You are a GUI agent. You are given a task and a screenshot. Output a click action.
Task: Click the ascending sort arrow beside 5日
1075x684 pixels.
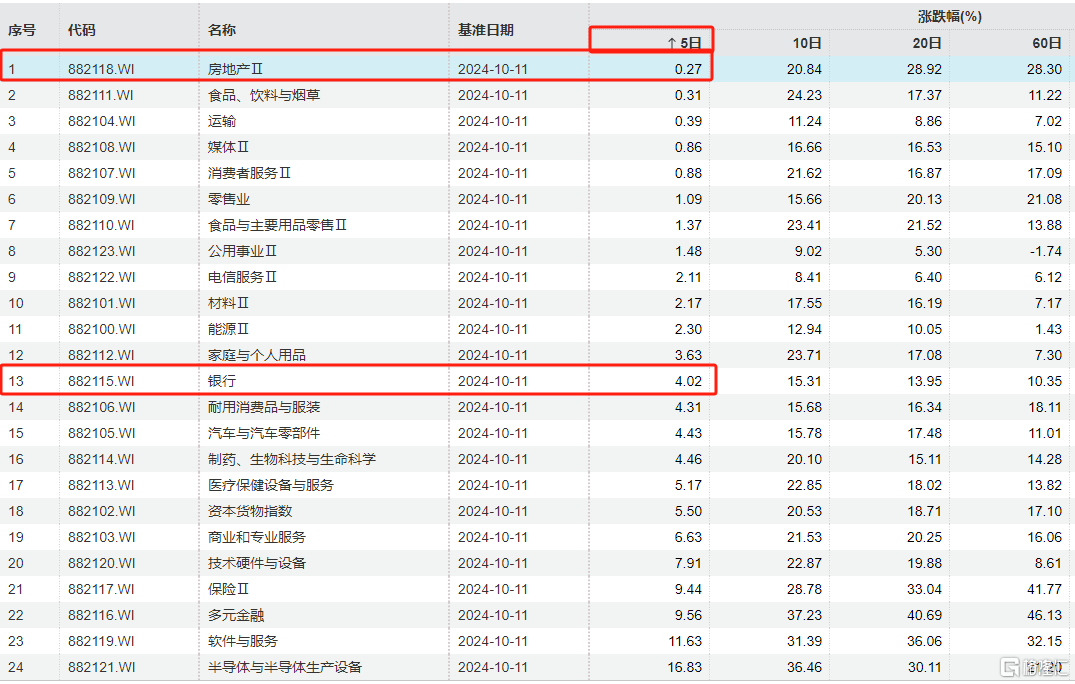pos(672,43)
